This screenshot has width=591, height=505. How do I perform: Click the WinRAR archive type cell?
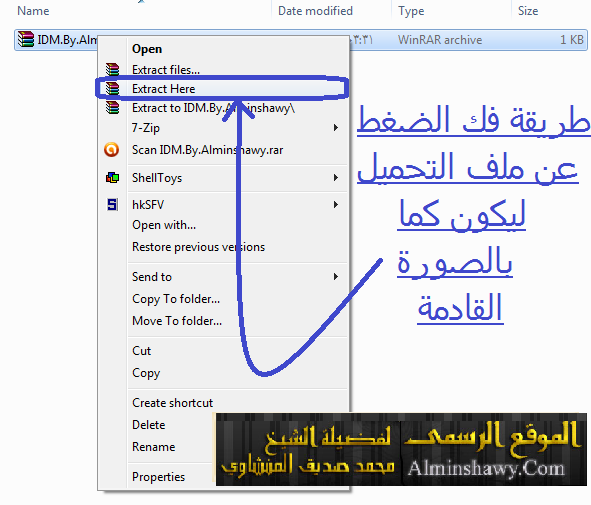click(440, 40)
